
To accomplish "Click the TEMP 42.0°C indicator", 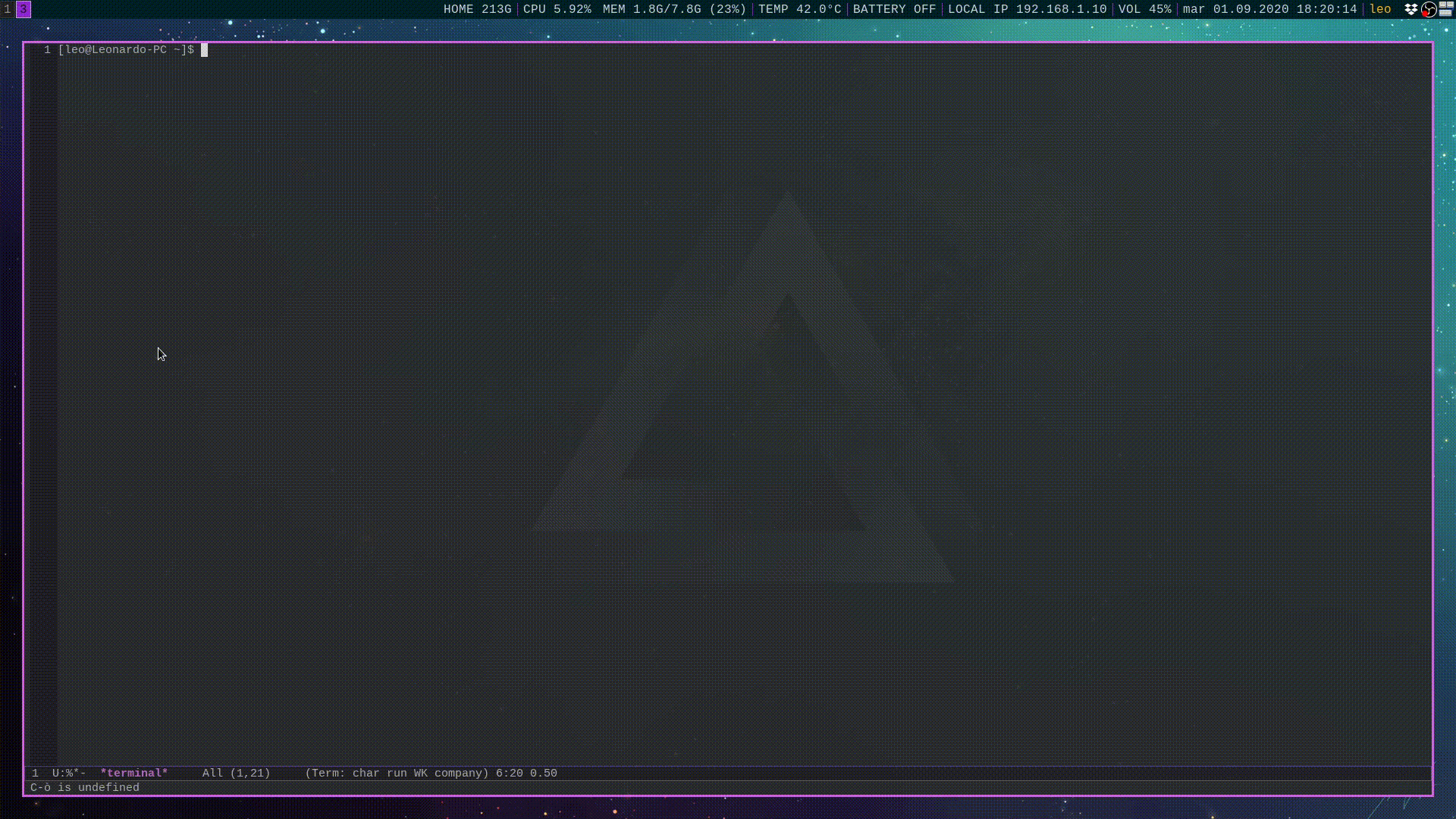I will 799,9.
